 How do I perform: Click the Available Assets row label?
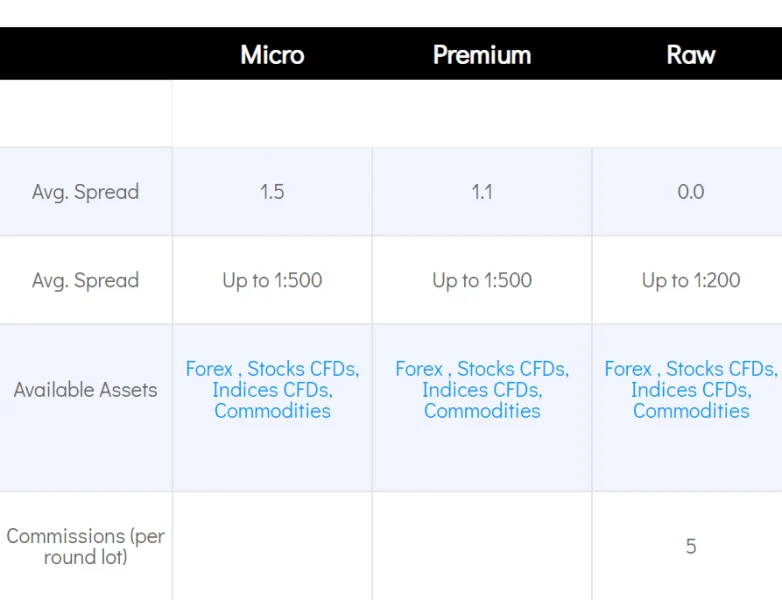pyautogui.click(x=85, y=390)
